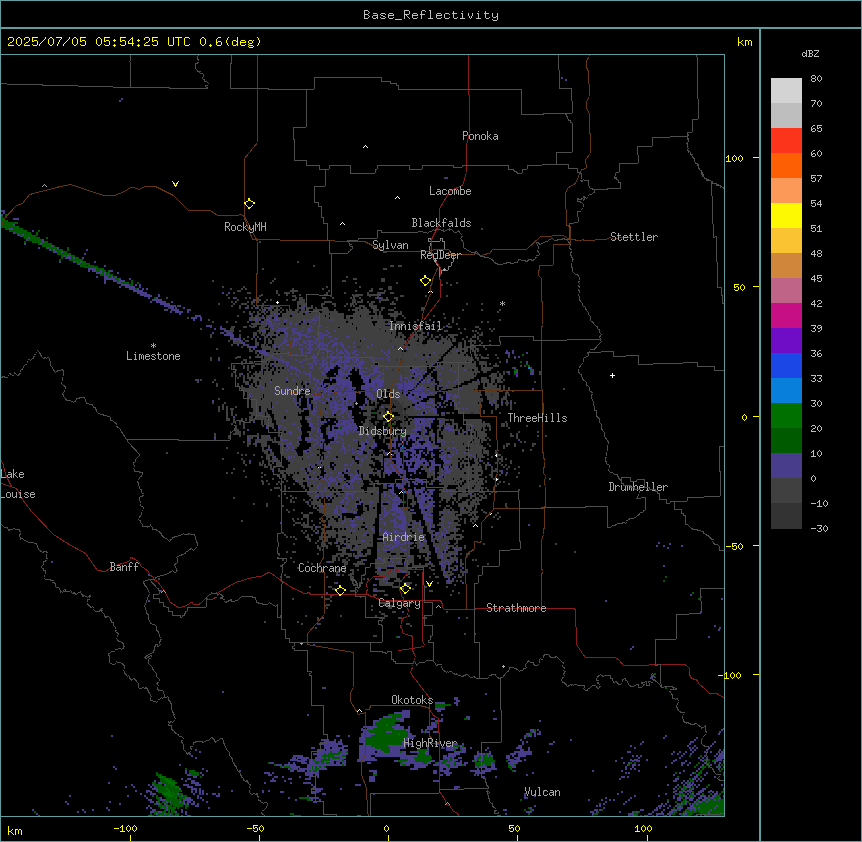Click the Innisfail town label
Image resolution: width=862 pixels, height=842 pixels.
[416, 326]
